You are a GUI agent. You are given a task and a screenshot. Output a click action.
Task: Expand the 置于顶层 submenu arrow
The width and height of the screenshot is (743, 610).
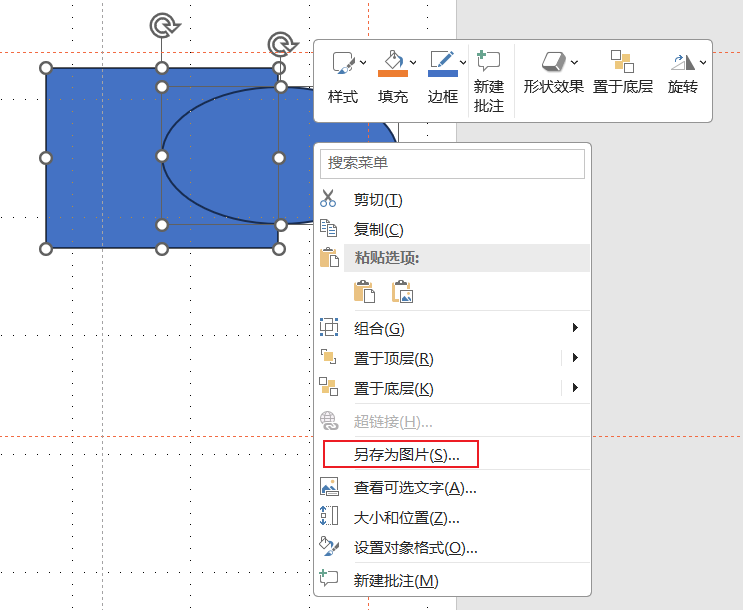tap(575, 357)
